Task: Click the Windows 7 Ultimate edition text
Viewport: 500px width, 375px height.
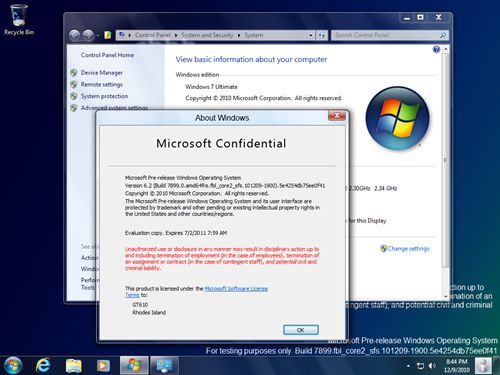Action: pos(211,87)
